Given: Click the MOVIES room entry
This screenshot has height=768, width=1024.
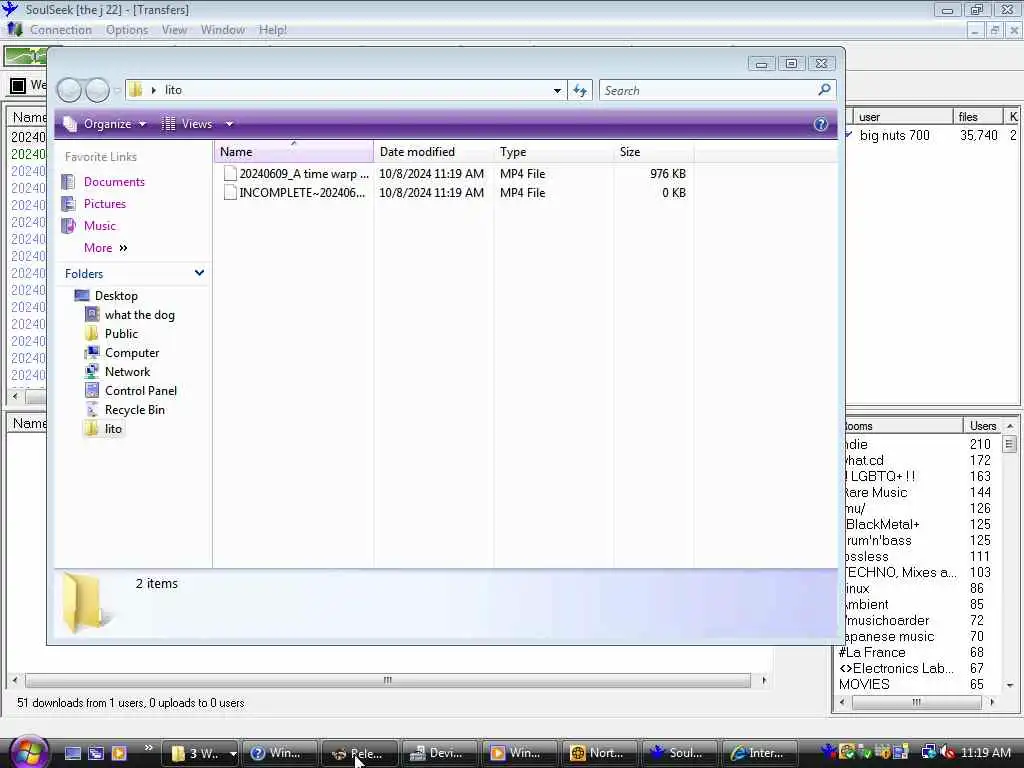Looking at the screenshot, I should click(864, 684).
